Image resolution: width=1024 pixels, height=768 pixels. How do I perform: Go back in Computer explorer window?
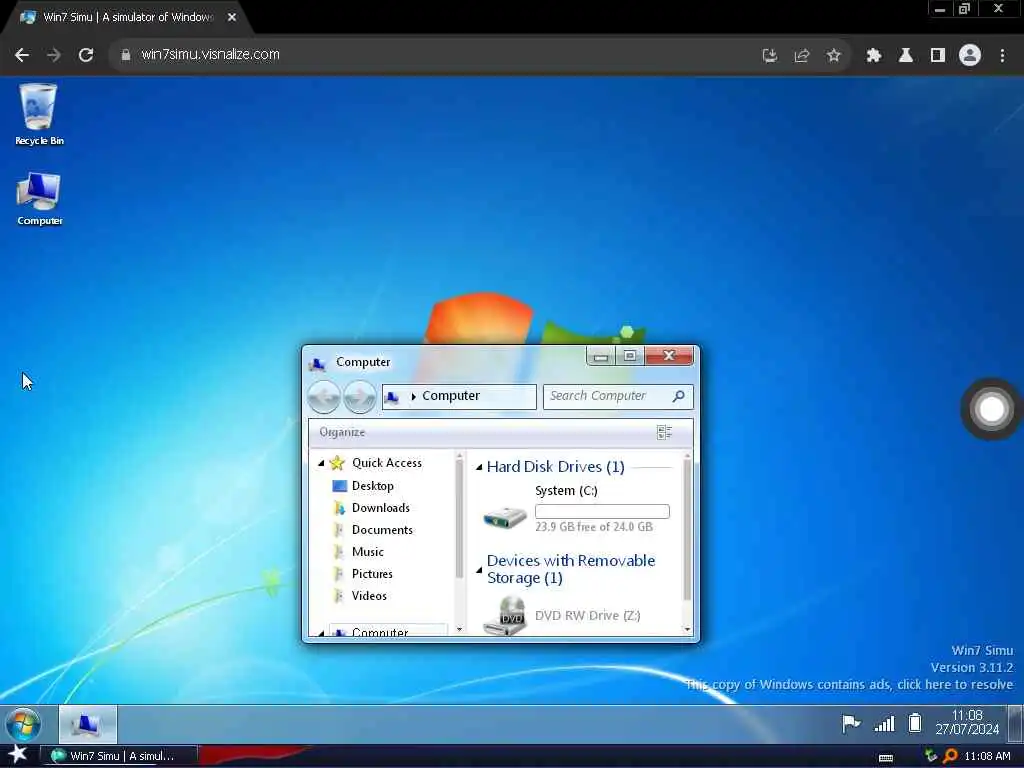[x=323, y=396]
